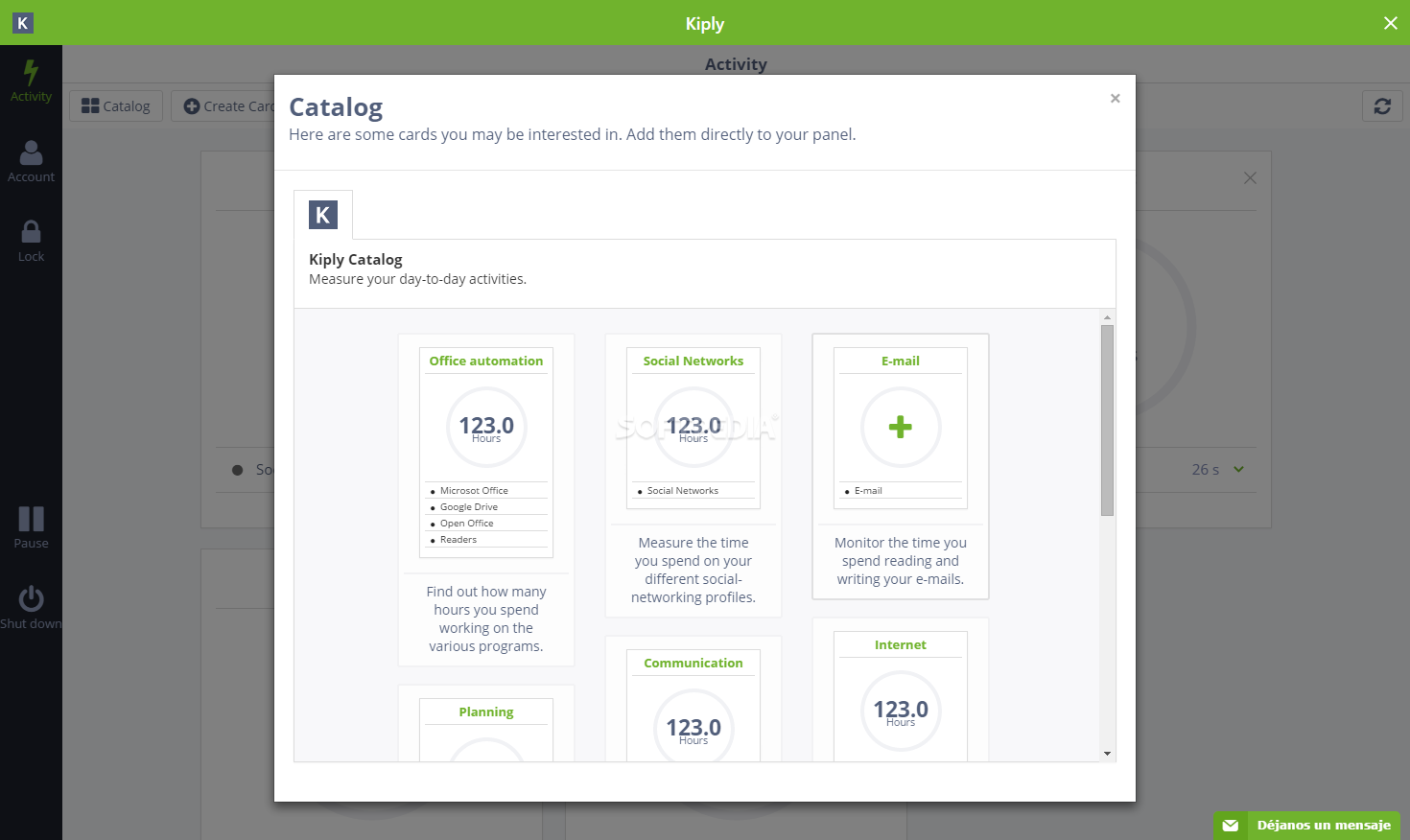Click the Readers list entry
The height and width of the screenshot is (840, 1410).
(458, 539)
